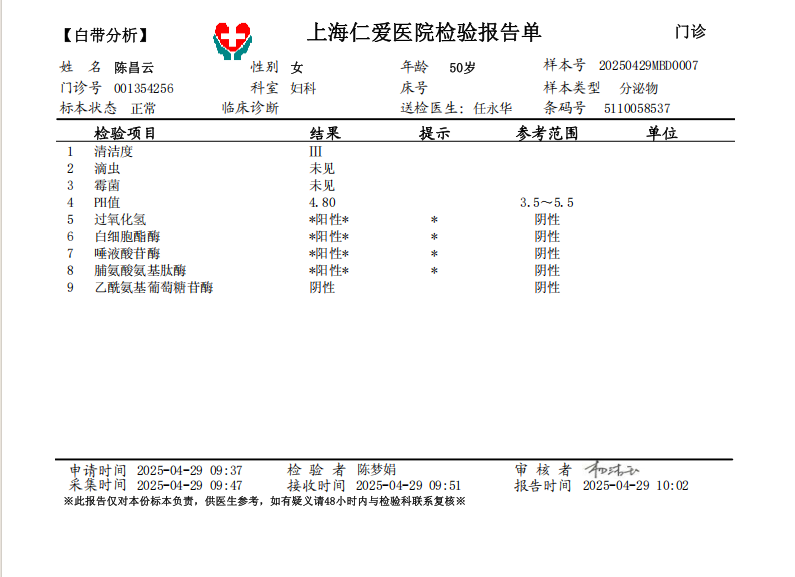Select request time 2025-04-29 09:37
Viewport: 795px width, 577px height.
coord(190,471)
